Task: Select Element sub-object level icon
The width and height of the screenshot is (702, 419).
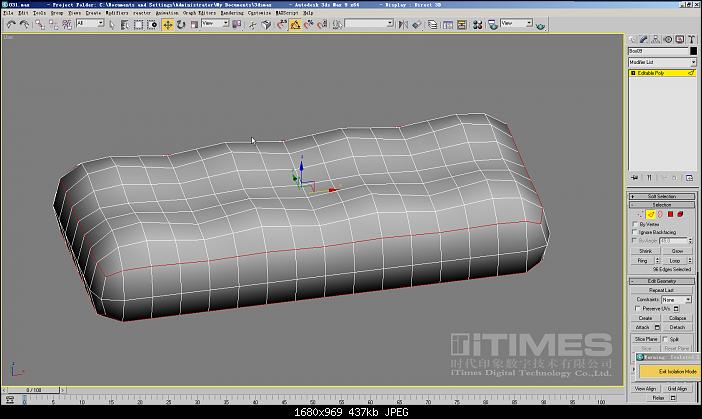Action: point(680,214)
